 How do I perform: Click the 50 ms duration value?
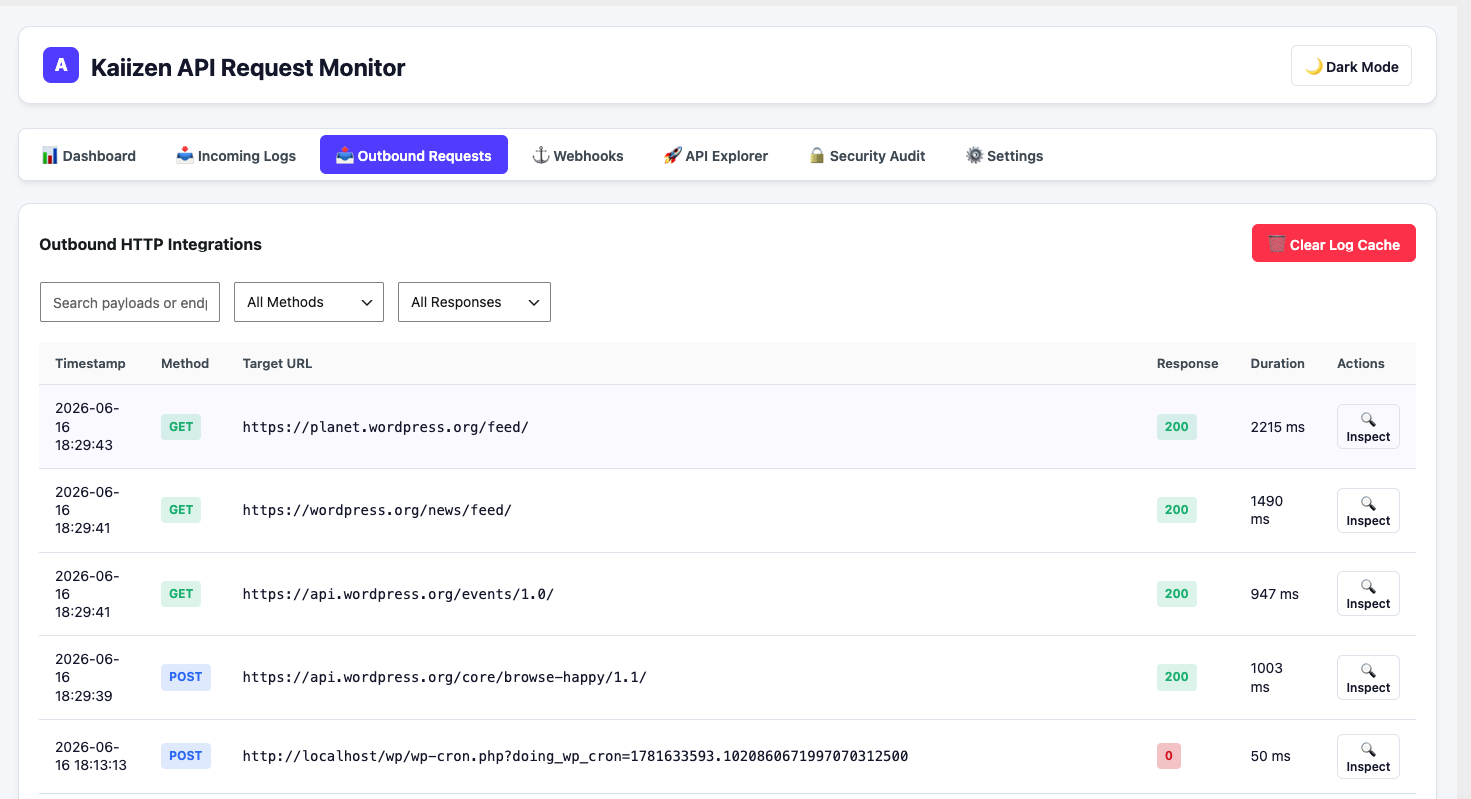[1271, 756]
